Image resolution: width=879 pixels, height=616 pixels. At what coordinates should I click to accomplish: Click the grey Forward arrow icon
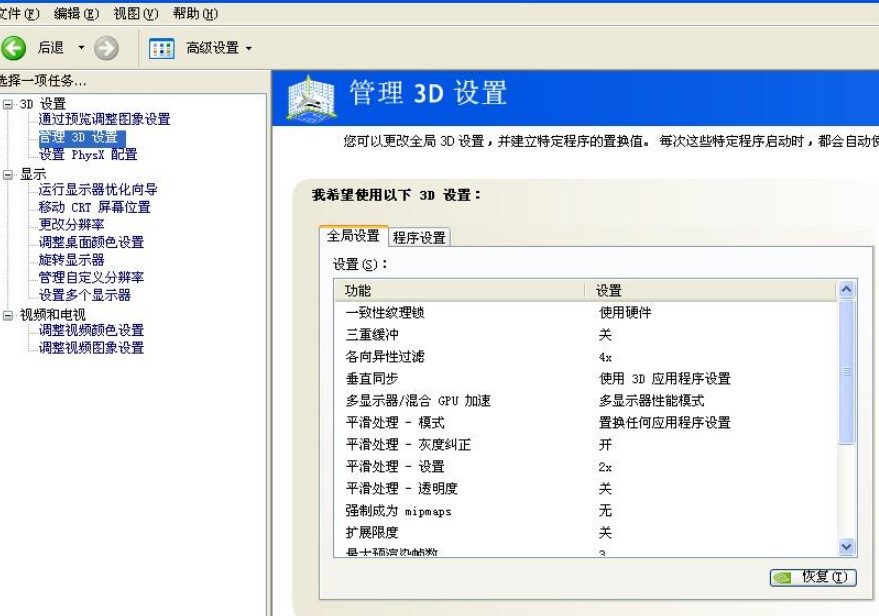click(106, 48)
